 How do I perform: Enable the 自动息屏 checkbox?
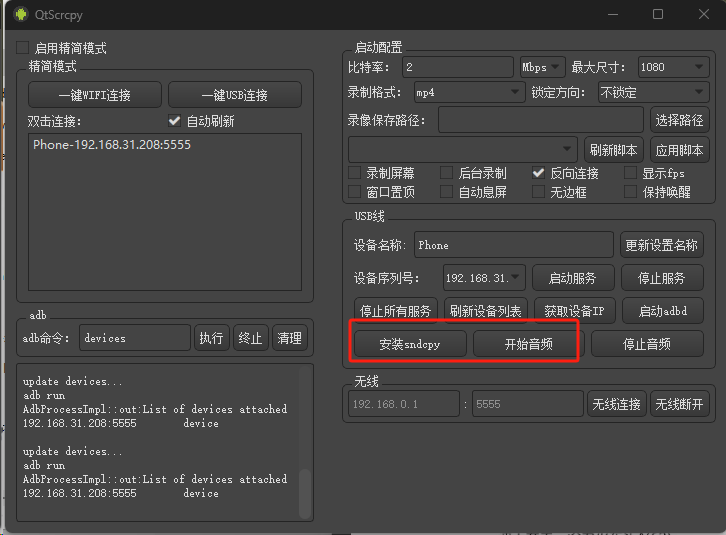446,192
